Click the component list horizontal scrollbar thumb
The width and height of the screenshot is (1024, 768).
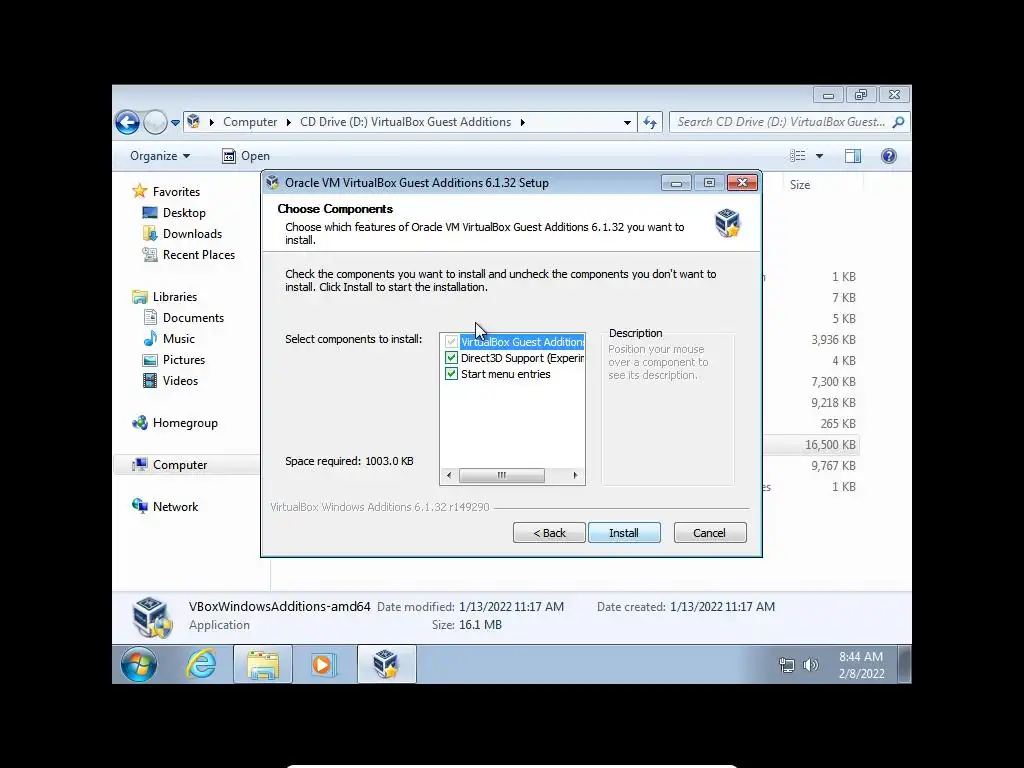502,475
